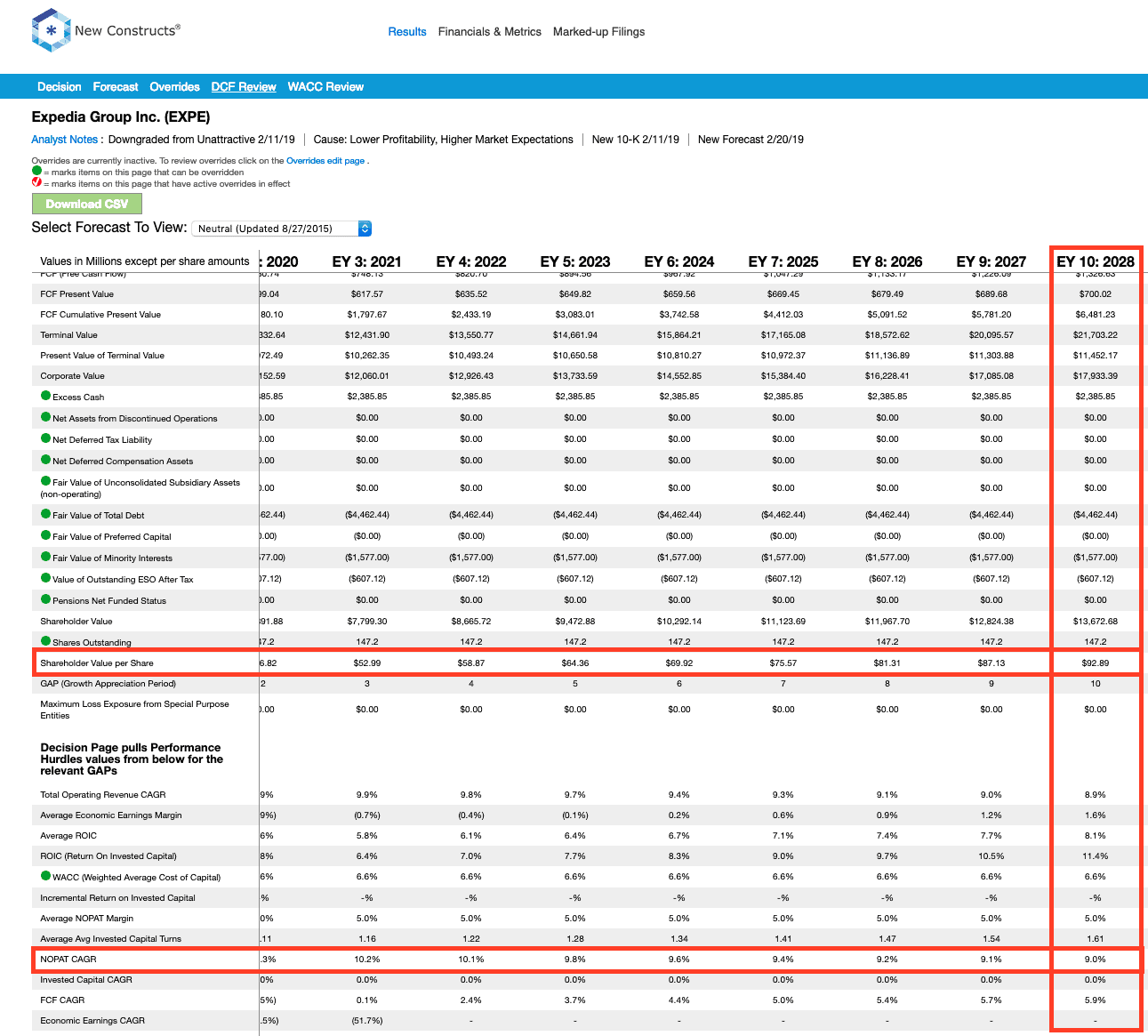Click green dot beside Fair Value of Total Debt
Screen dimensions: 1148x1036
tap(45, 514)
